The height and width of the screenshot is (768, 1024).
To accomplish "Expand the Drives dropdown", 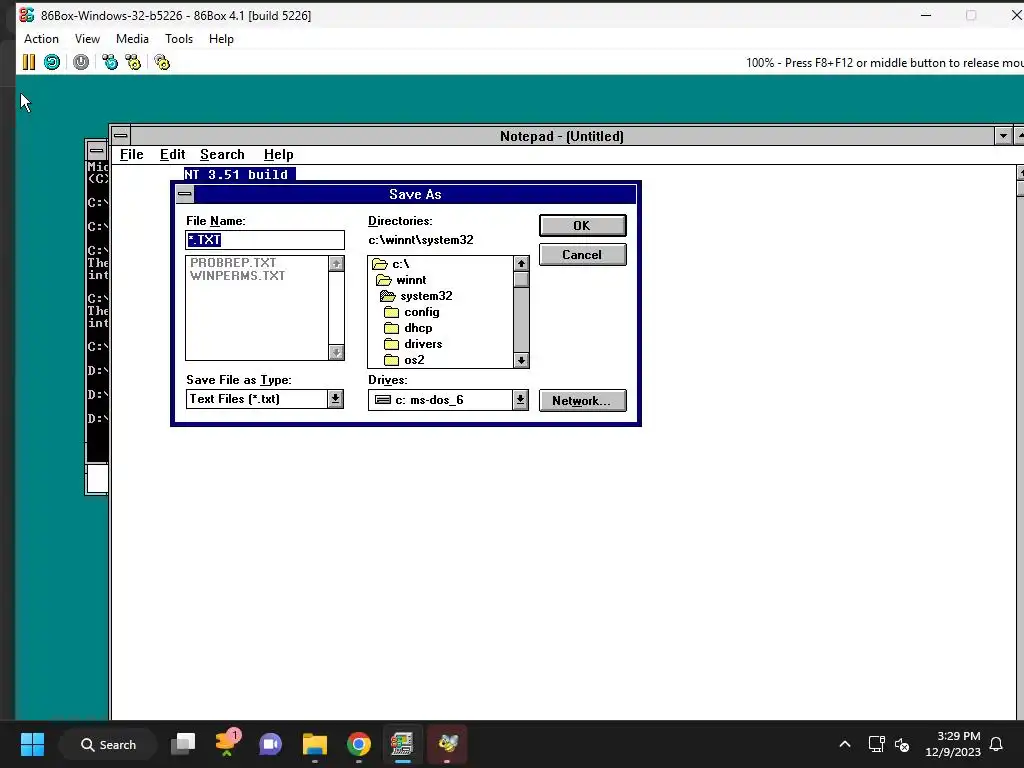I will coord(520,400).
